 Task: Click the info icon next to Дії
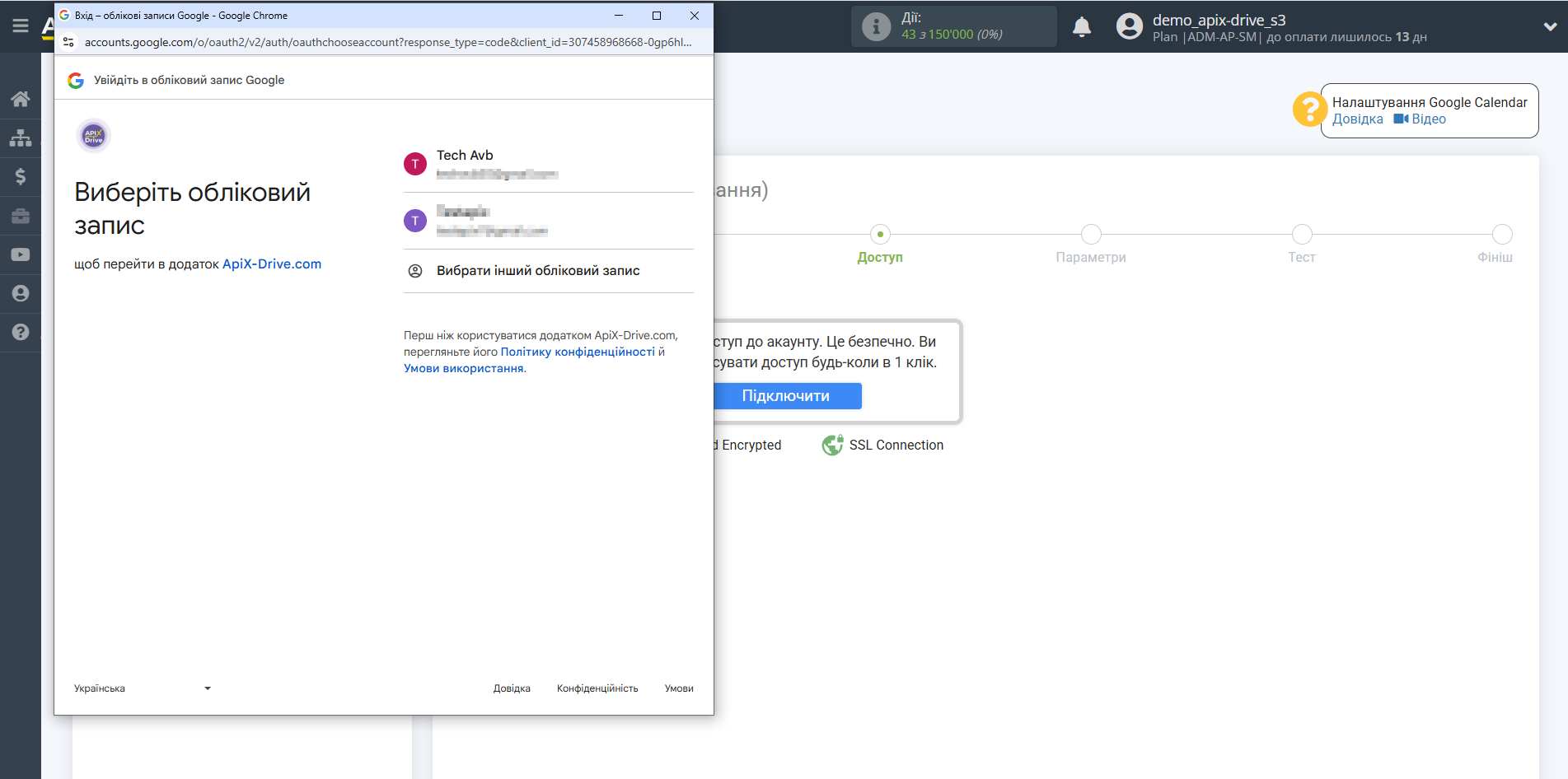coord(876,27)
